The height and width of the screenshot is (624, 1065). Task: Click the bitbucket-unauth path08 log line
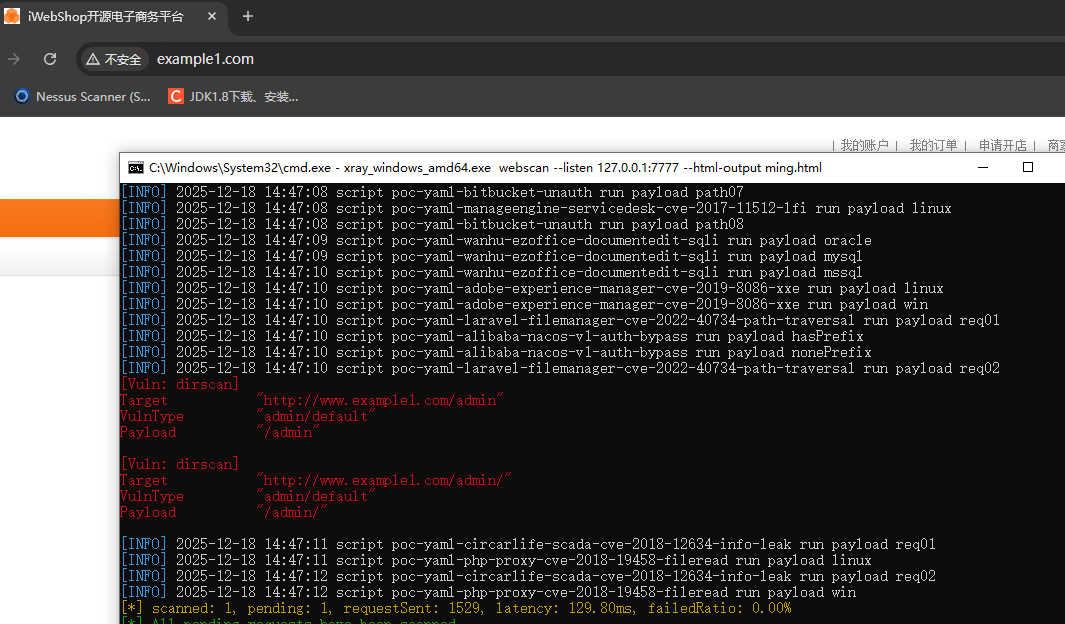[433, 224]
